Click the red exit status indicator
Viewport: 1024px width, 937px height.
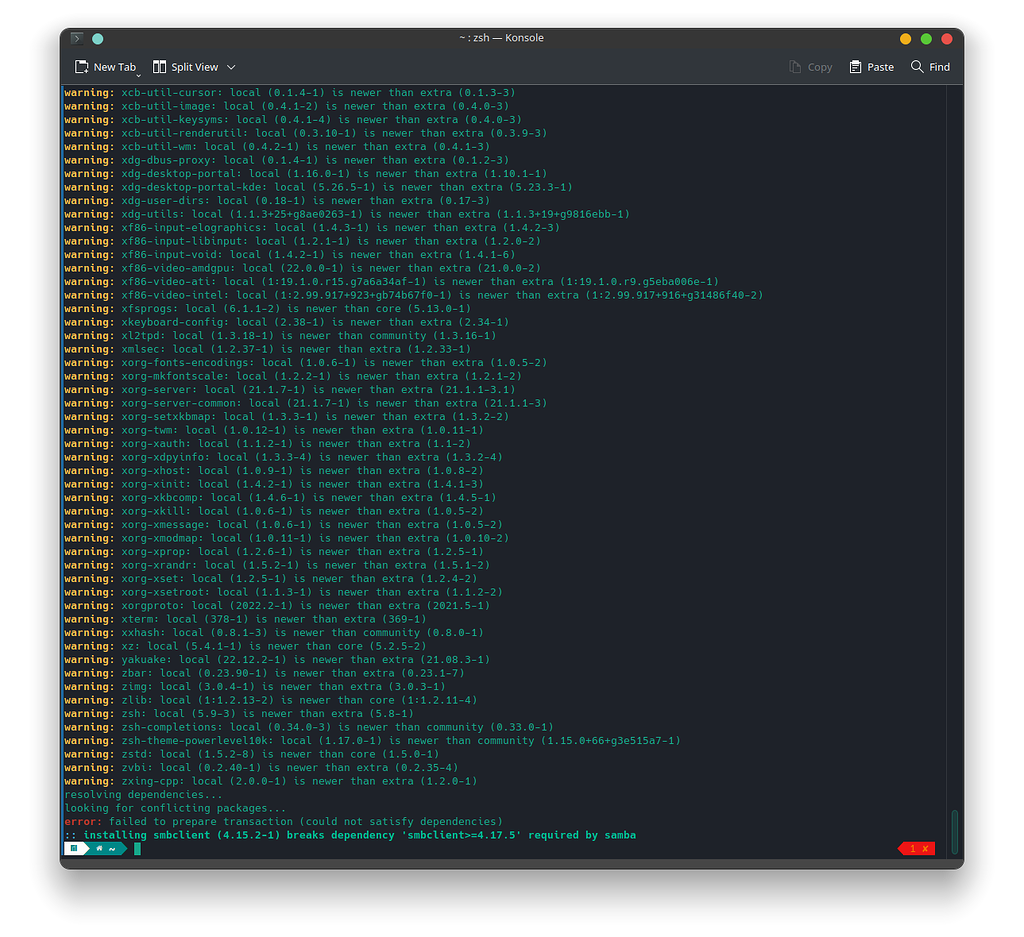tap(917, 849)
